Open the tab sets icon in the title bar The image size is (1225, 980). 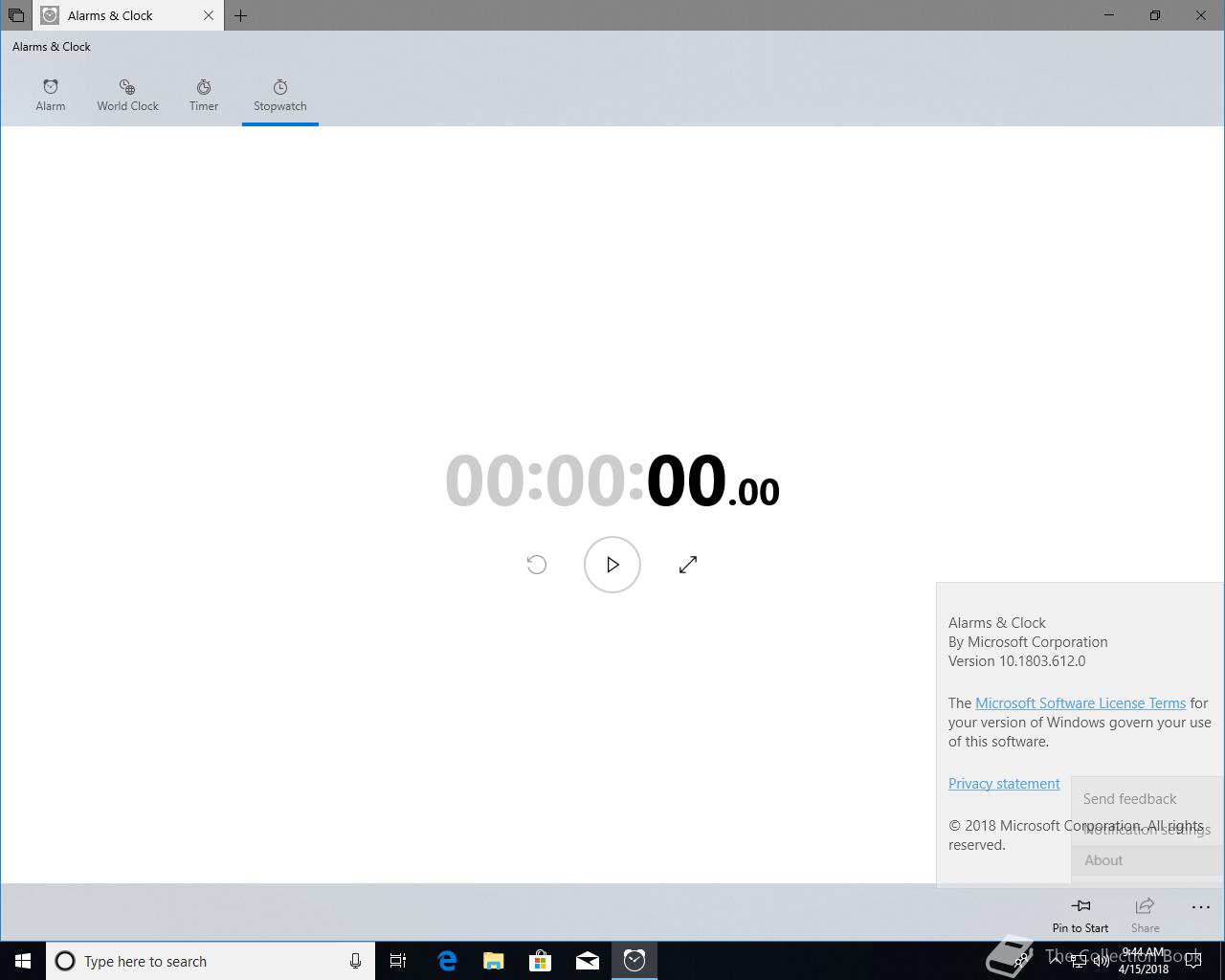coord(16,15)
